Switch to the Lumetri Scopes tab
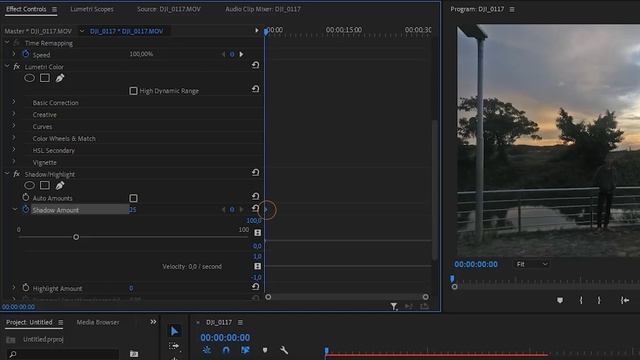The height and width of the screenshot is (360, 640). coord(92,9)
